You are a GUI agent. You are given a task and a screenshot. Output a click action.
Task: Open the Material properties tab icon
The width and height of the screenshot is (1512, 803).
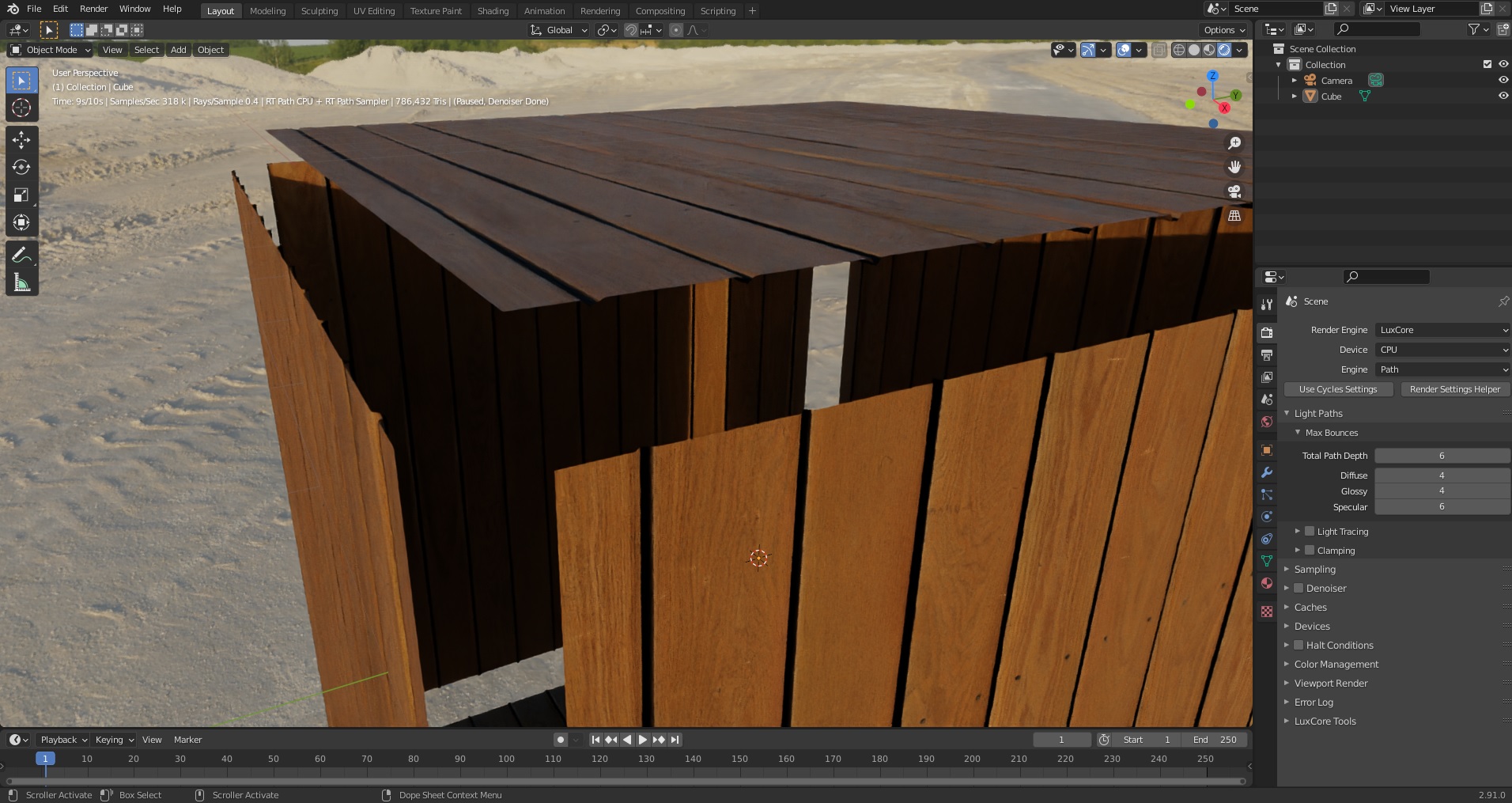coord(1267,583)
